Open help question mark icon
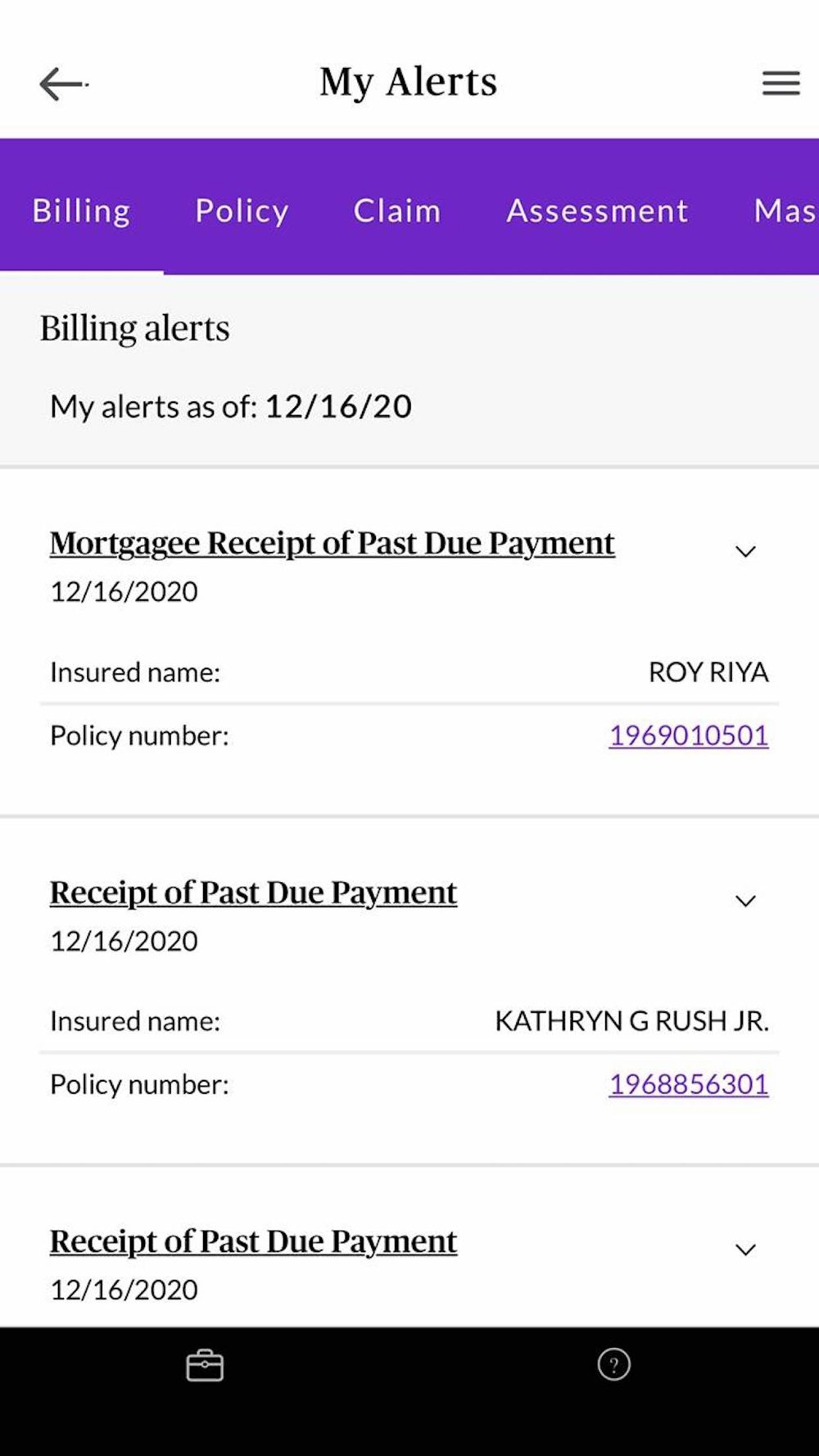The height and width of the screenshot is (1456, 819). click(x=613, y=1364)
